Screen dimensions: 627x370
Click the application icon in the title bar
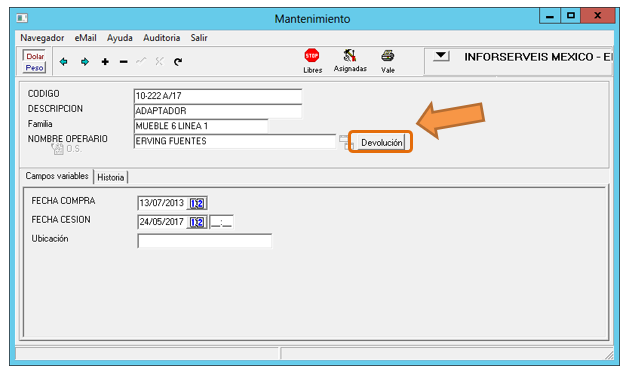click(22, 18)
